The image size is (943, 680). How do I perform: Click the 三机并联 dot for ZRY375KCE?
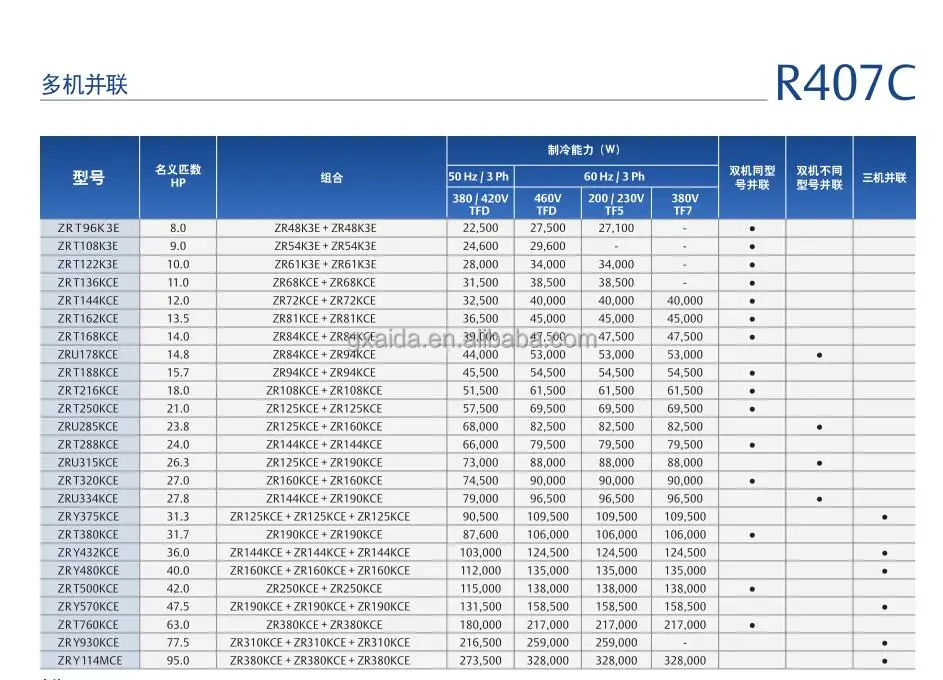click(x=885, y=517)
